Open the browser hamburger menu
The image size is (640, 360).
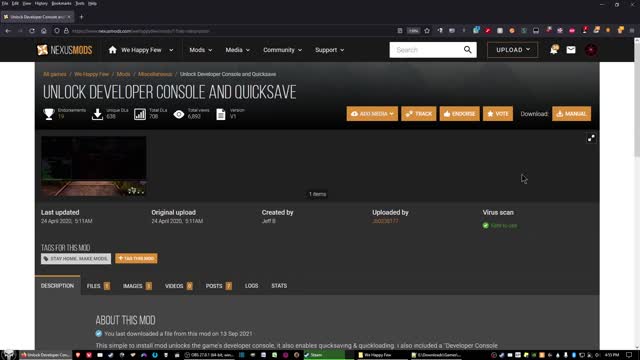pos(632,31)
